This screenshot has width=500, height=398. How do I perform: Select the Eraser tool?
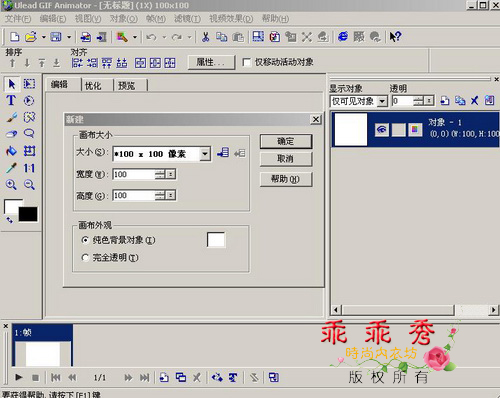point(11,134)
